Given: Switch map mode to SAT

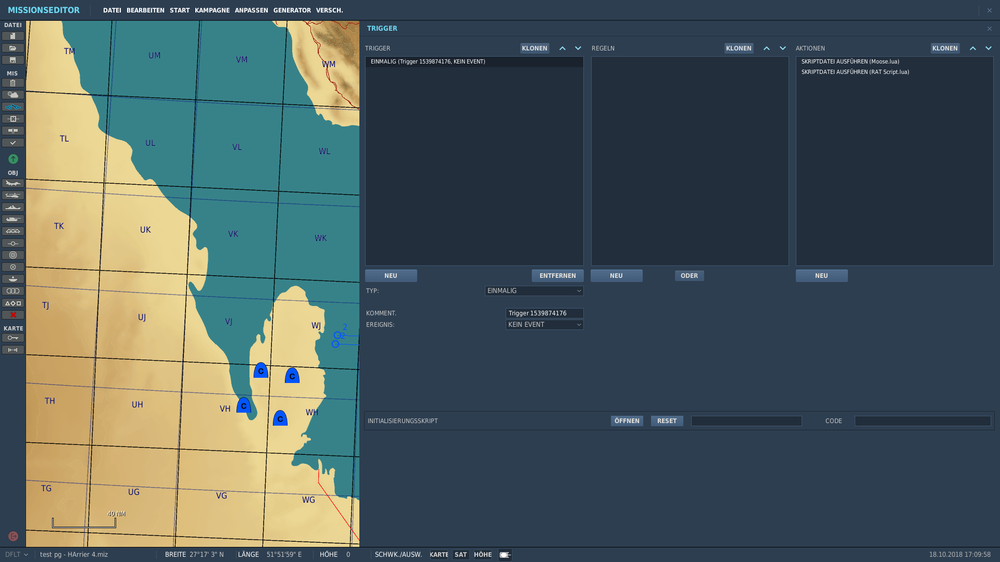Looking at the screenshot, I should pos(461,554).
